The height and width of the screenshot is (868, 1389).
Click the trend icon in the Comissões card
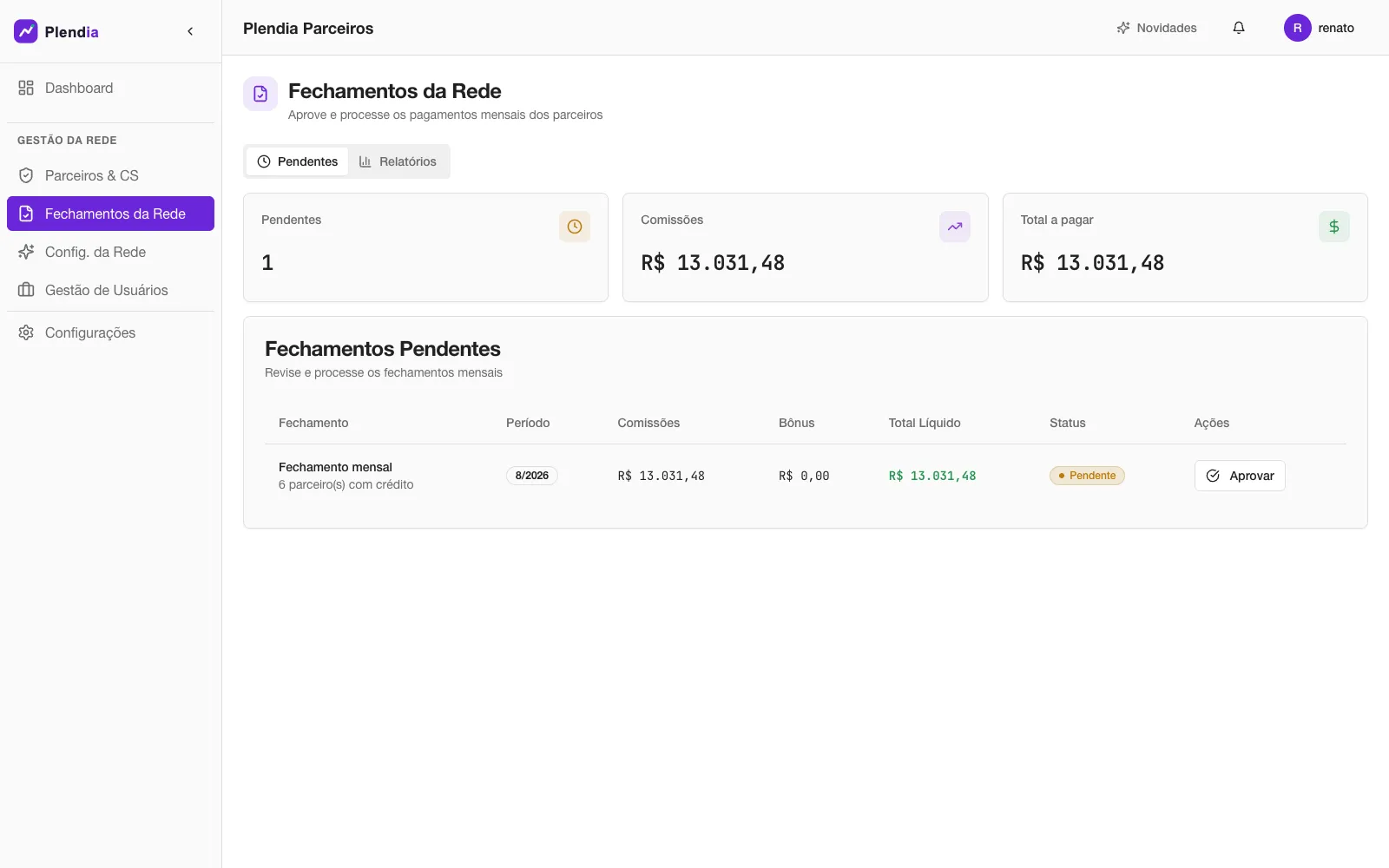point(955,227)
